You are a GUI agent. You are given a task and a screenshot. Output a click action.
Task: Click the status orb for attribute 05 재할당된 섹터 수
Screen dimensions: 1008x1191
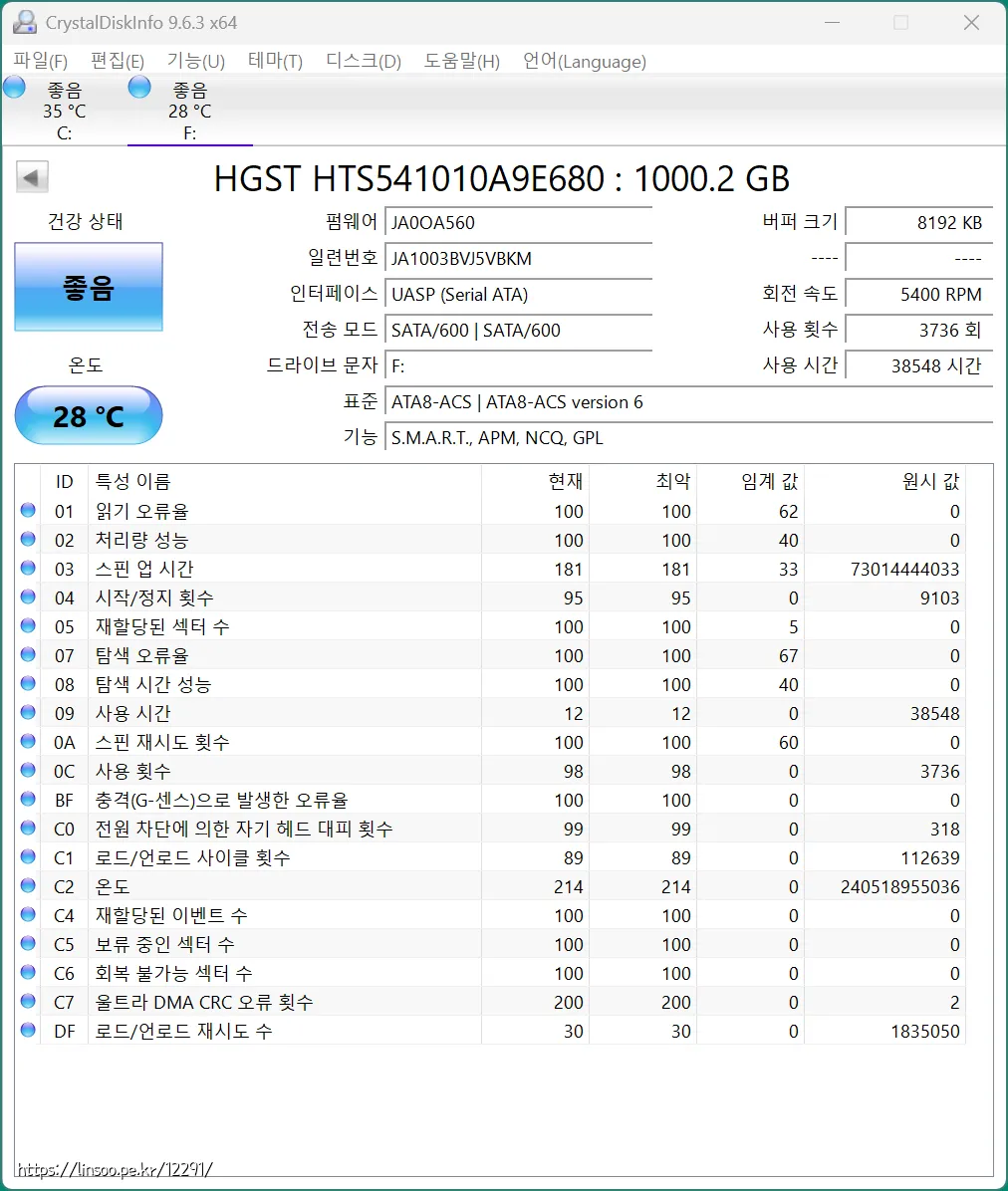click(x=28, y=626)
